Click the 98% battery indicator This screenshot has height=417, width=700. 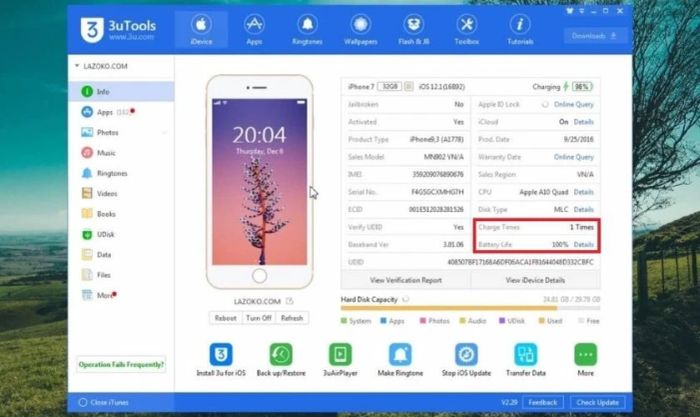pyautogui.click(x=582, y=87)
